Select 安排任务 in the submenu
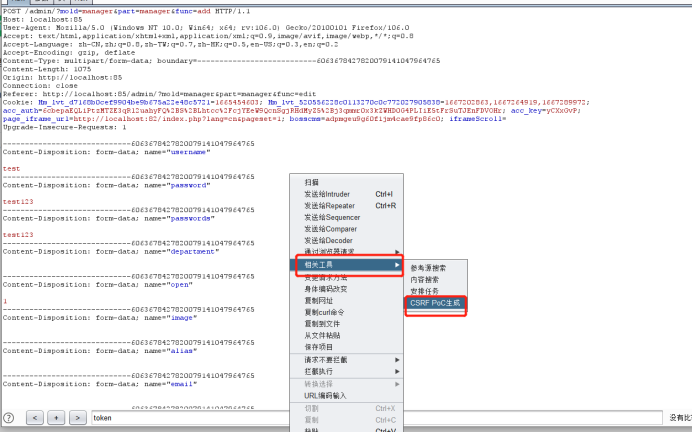 tap(436, 291)
